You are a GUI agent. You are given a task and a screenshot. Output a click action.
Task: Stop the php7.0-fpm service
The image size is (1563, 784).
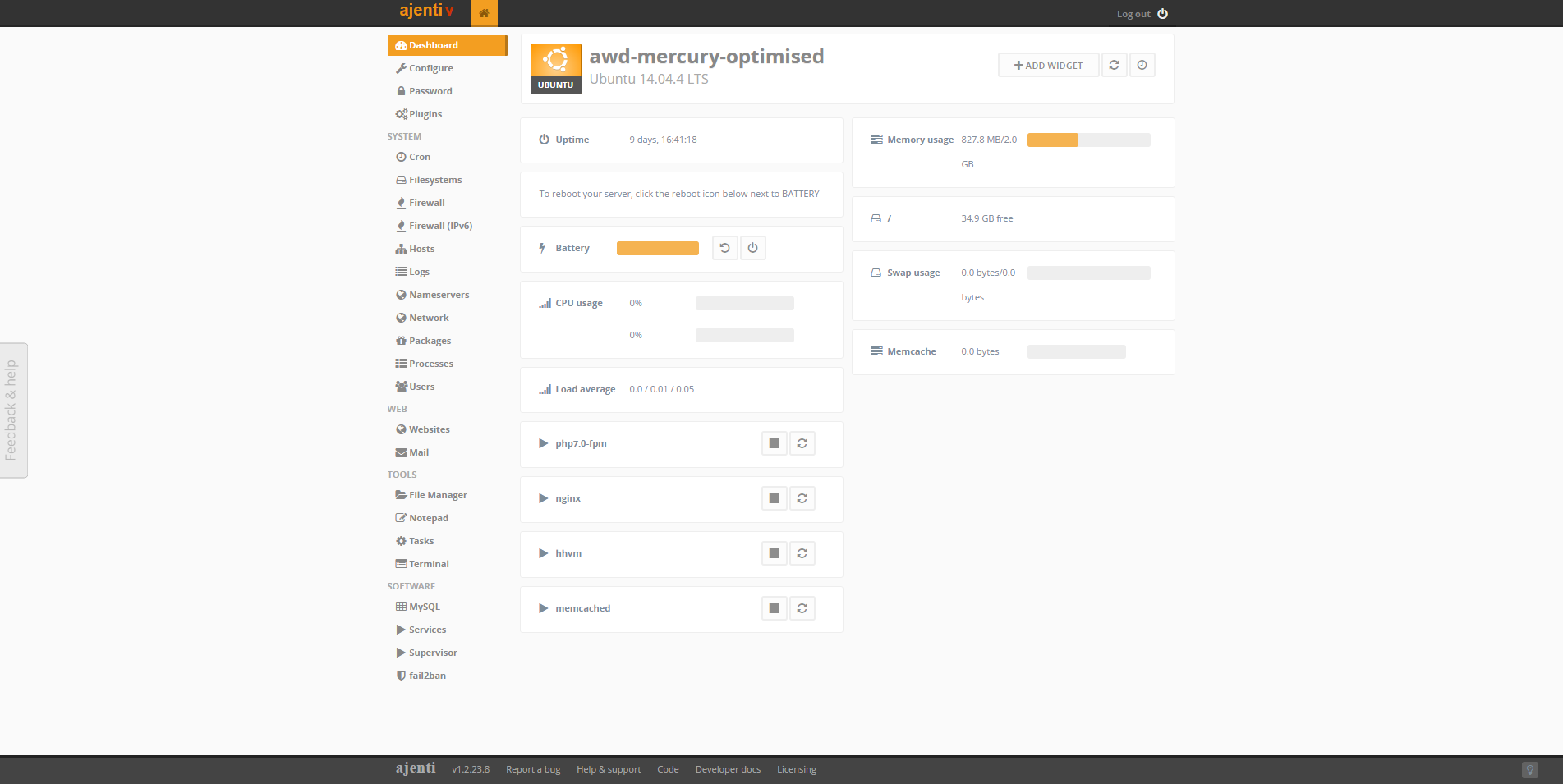(774, 443)
